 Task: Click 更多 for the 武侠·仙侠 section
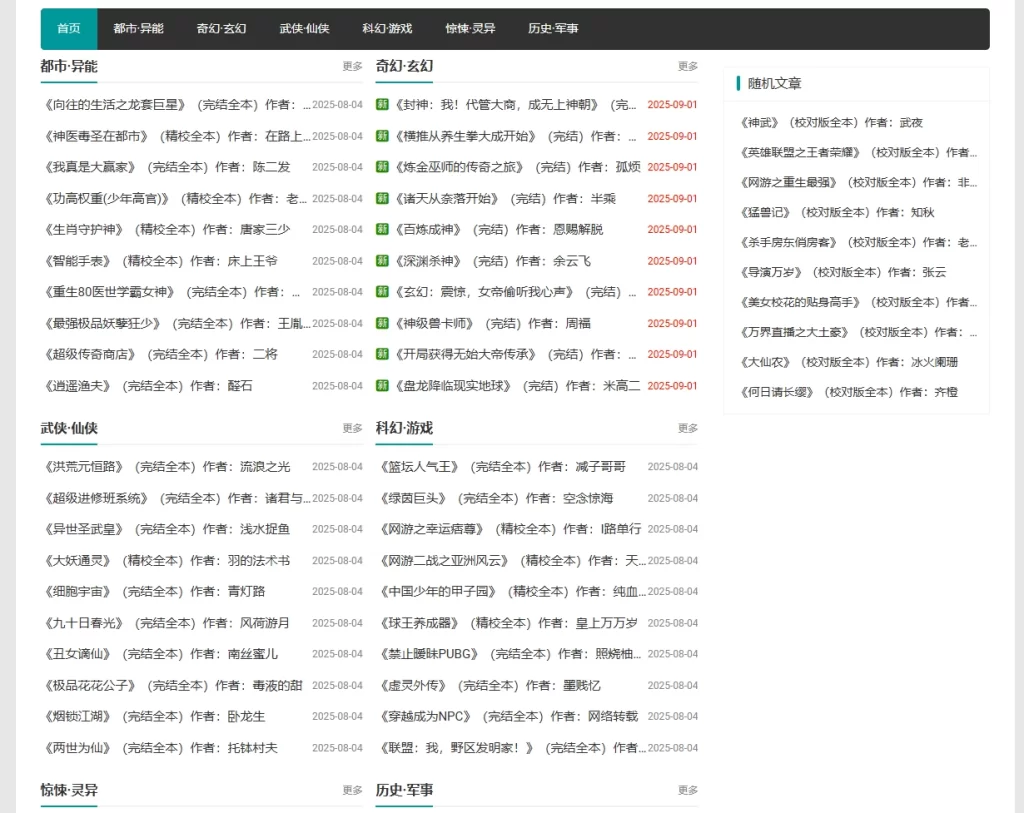[350, 427]
